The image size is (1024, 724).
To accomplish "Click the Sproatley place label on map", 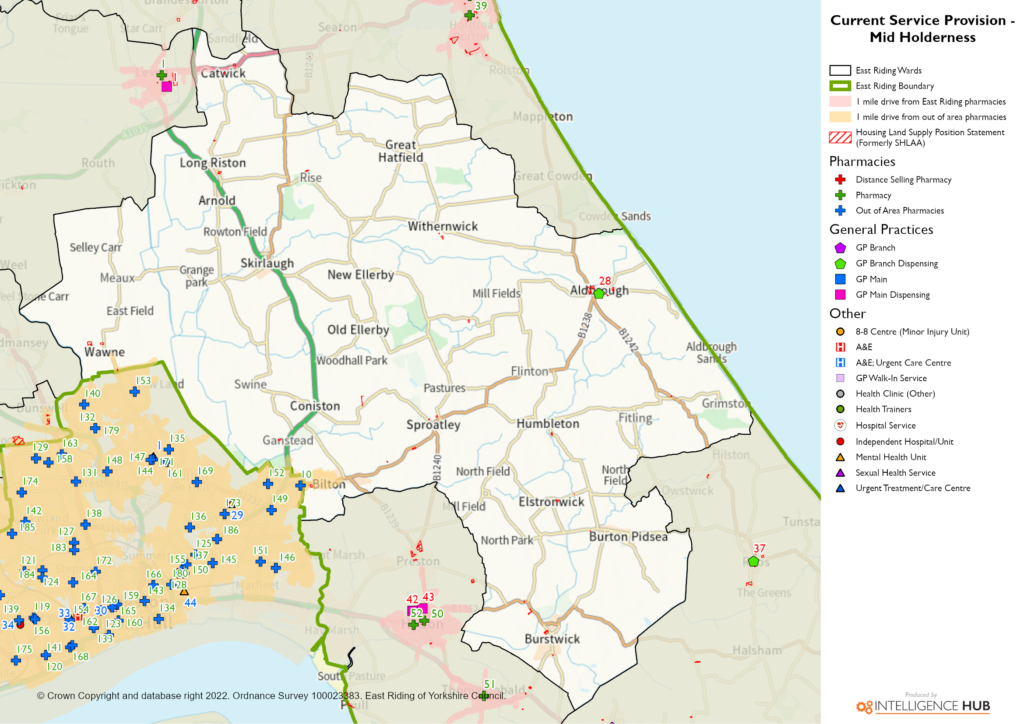I will pyautogui.click(x=433, y=426).
